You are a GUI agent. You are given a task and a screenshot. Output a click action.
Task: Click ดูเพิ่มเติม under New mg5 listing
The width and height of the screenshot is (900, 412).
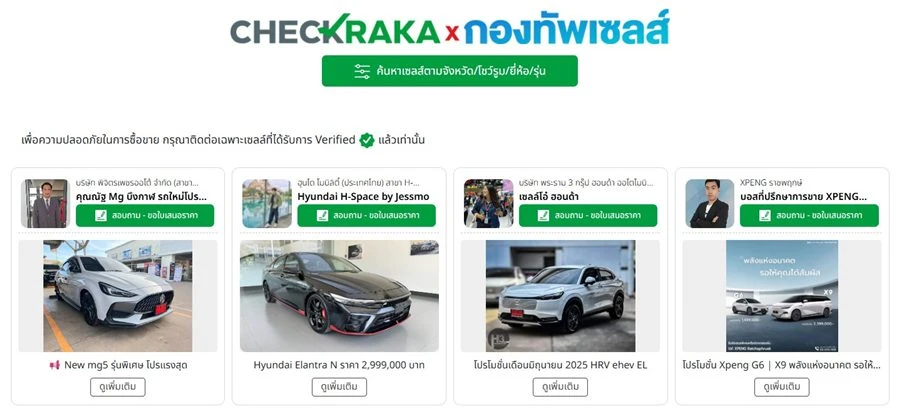118,387
